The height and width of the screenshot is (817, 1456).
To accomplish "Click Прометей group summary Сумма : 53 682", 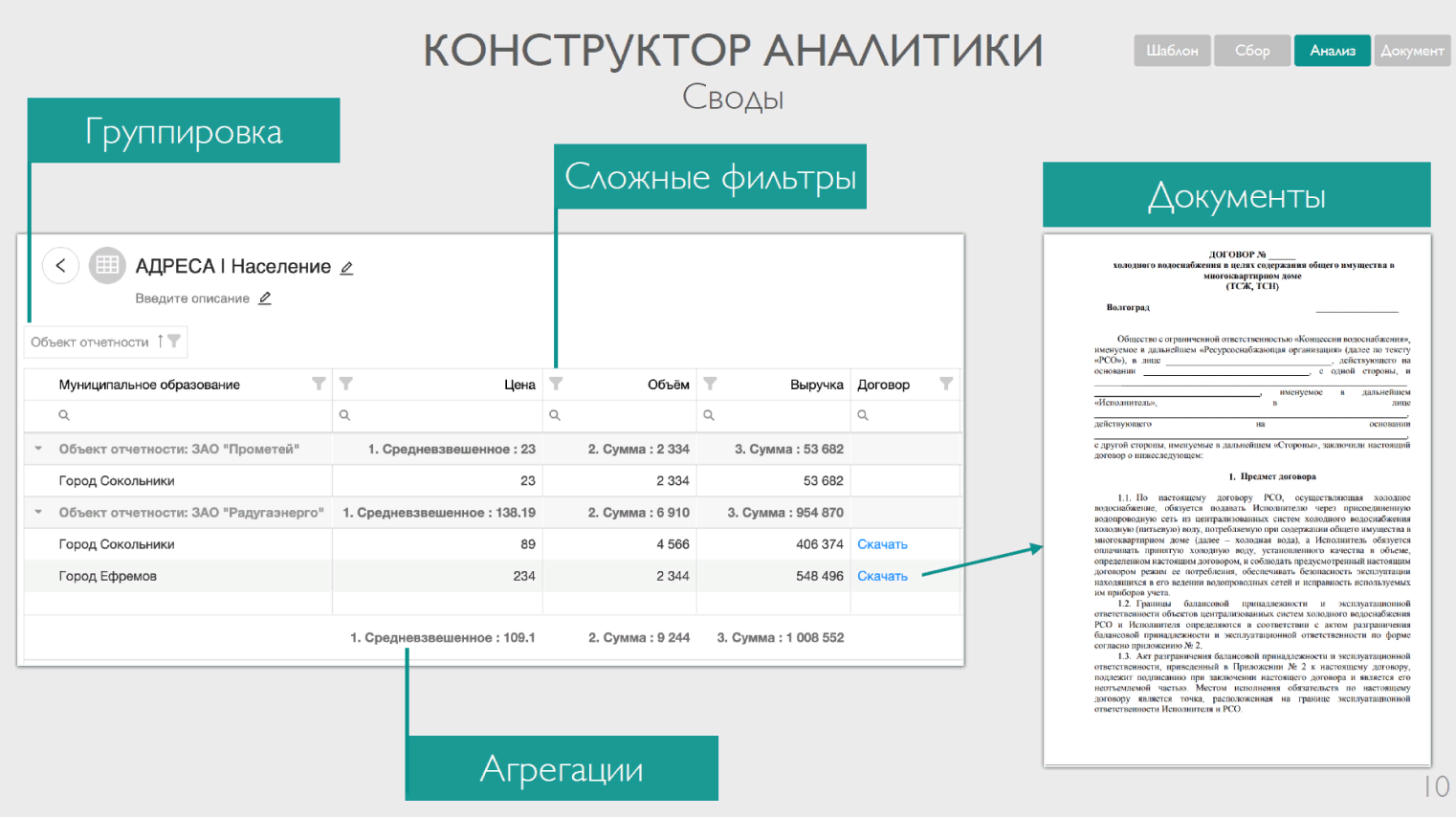I will 789,449.
